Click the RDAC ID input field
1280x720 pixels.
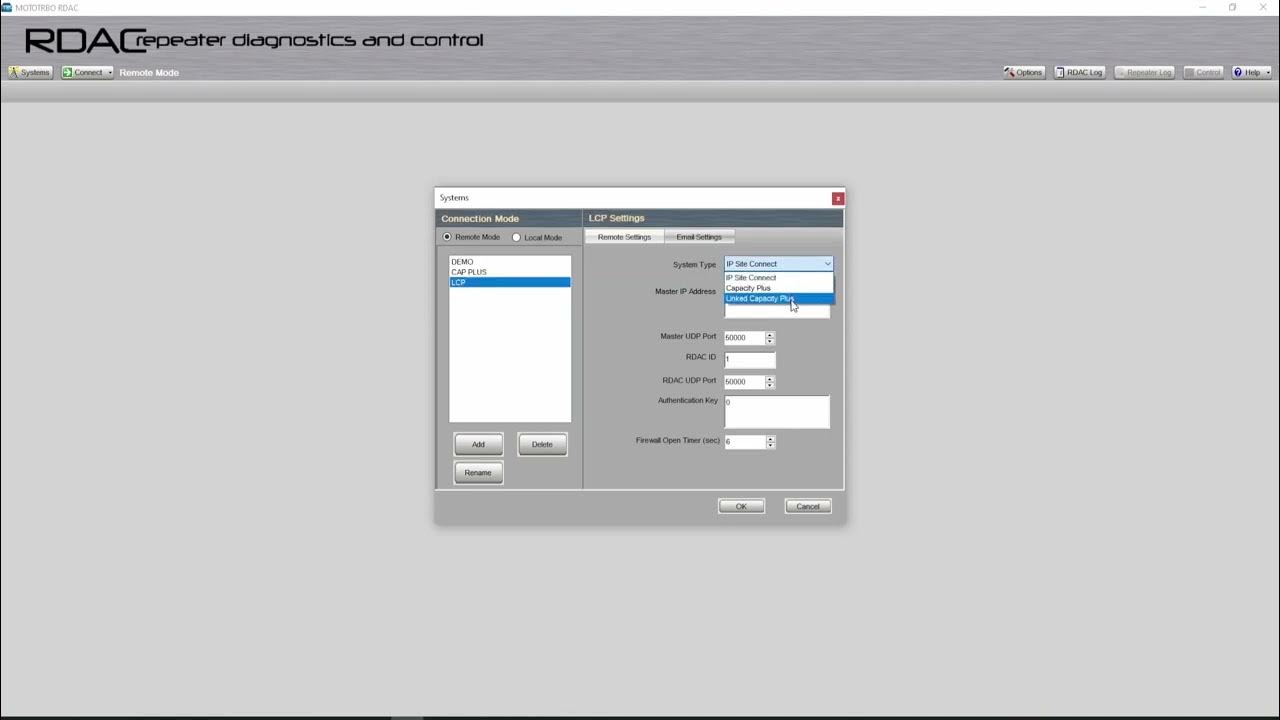point(750,359)
